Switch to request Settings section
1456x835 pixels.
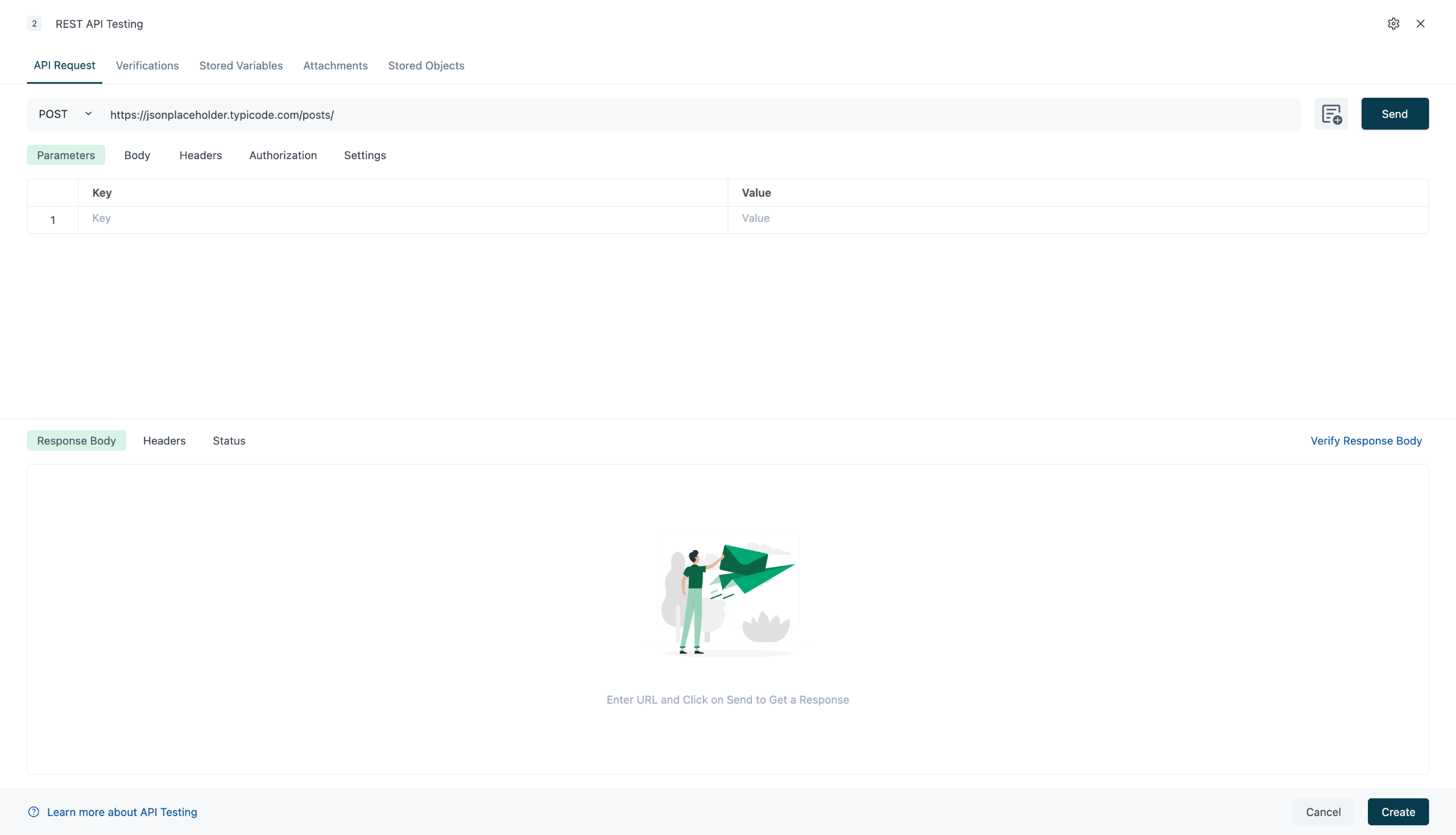pos(365,155)
